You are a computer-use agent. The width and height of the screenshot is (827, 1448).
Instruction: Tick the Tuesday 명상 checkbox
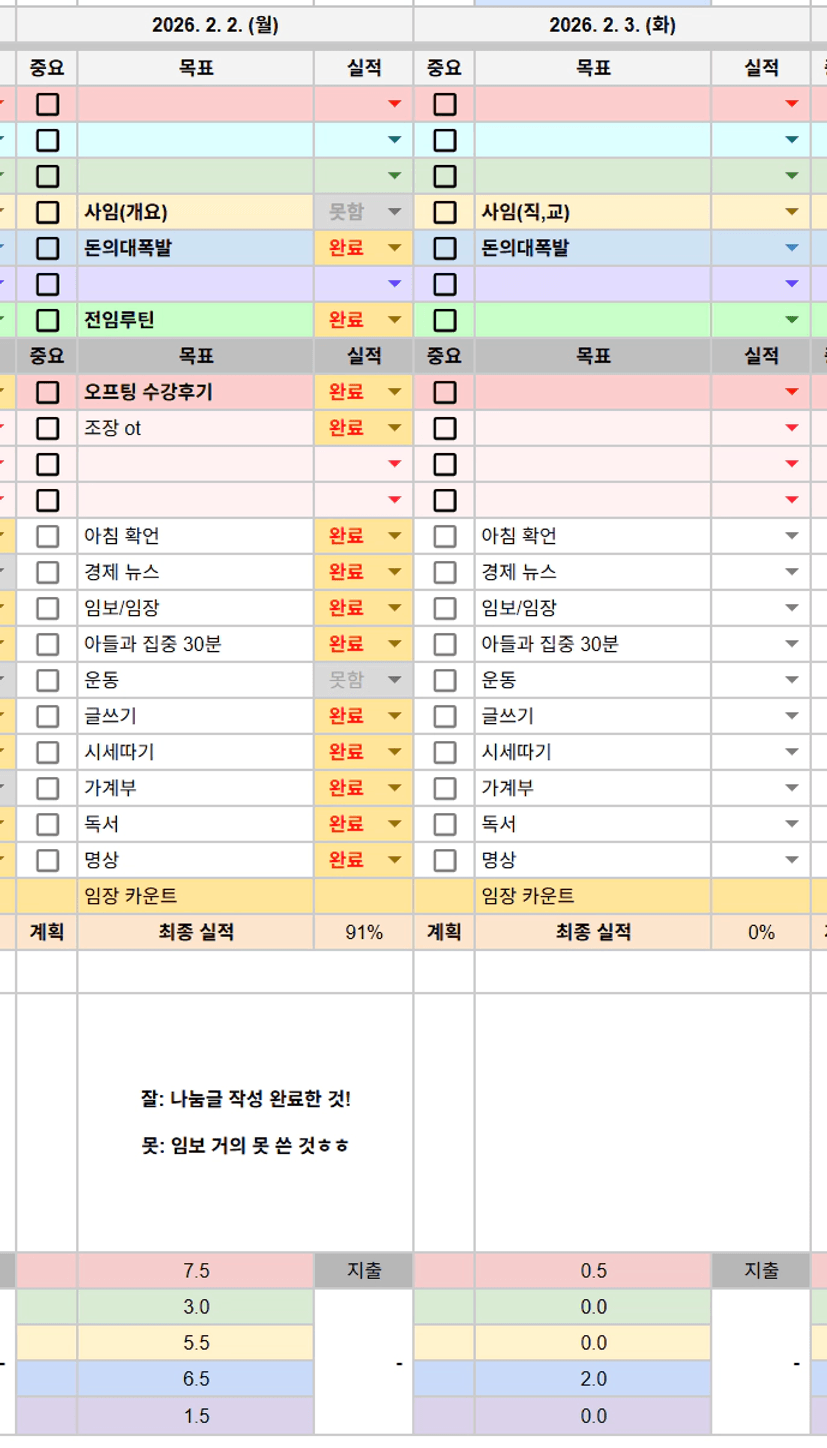[x=445, y=860]
